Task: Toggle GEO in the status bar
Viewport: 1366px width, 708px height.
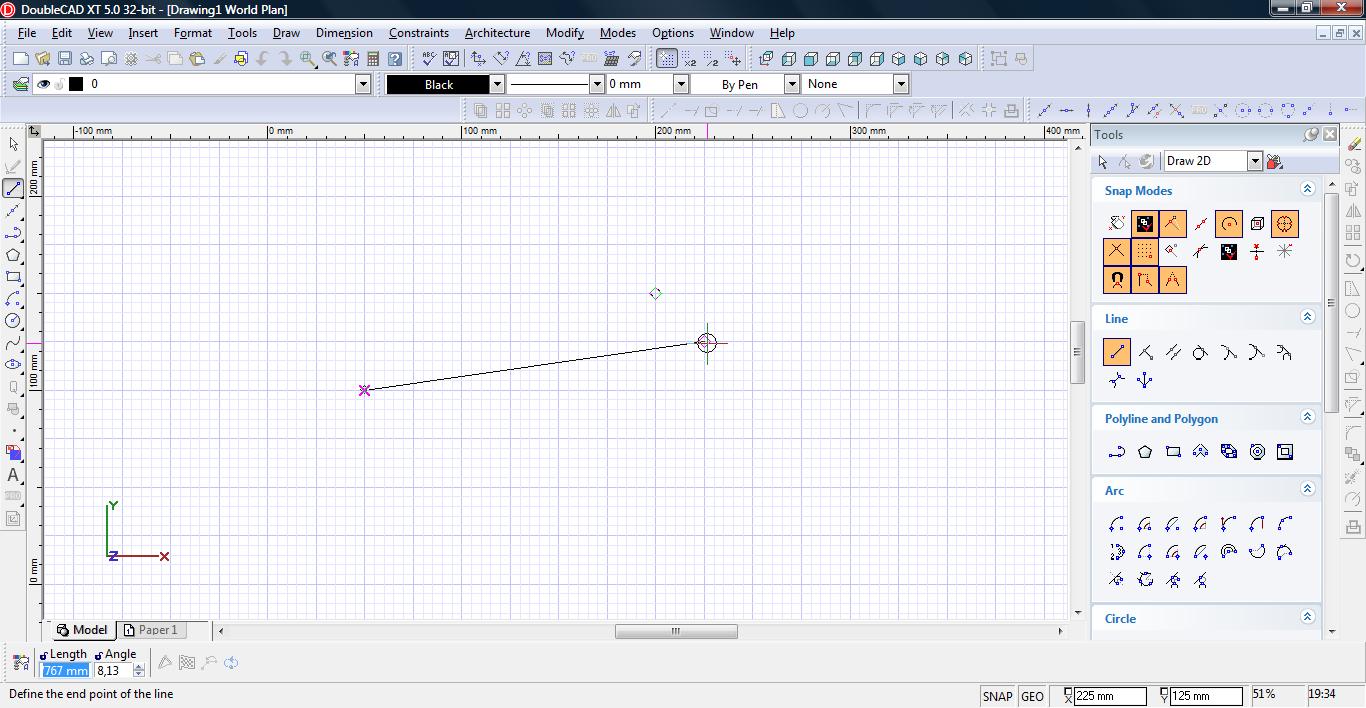Action: [x=1032, y=696]
